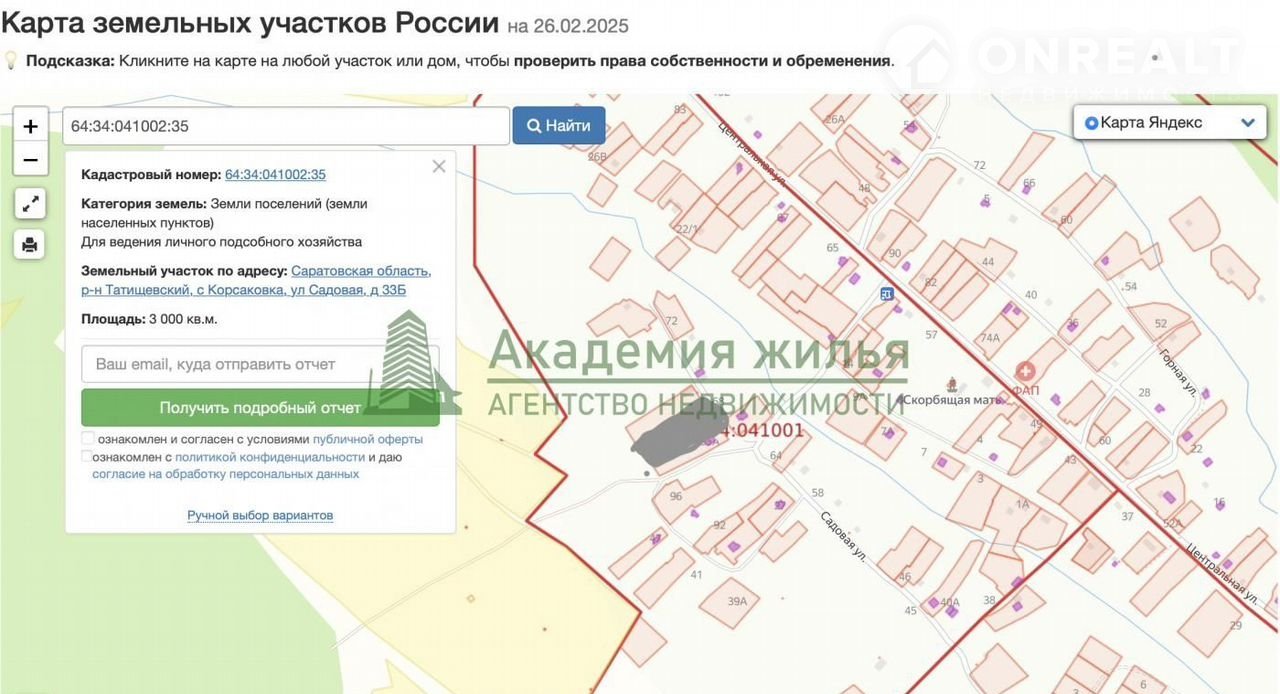Open the Ручной выбор вариантов link

coord(260,515)
